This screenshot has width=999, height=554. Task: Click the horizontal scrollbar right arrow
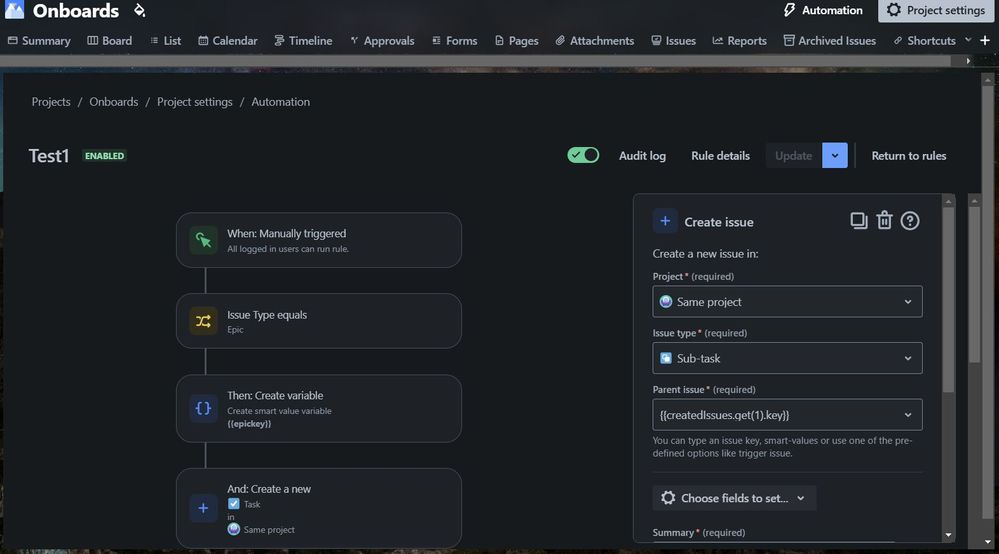tap(968, 61)
